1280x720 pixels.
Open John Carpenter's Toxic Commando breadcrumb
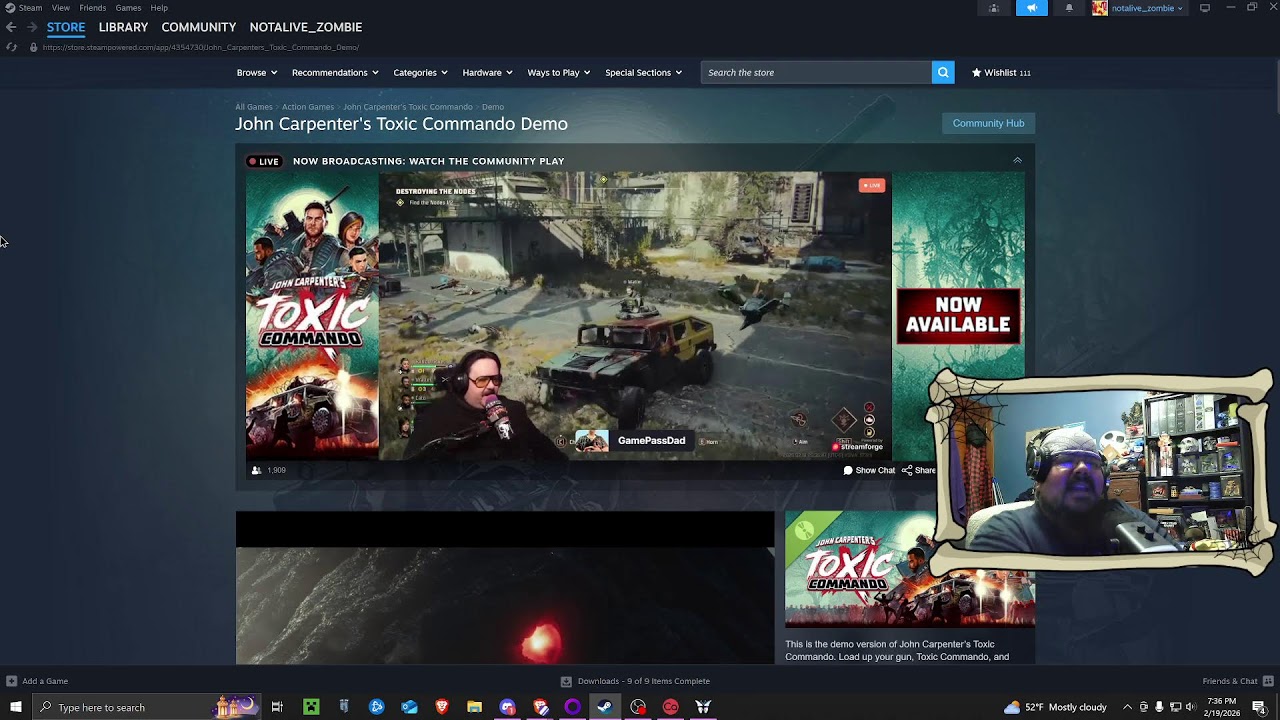point(408,107)
